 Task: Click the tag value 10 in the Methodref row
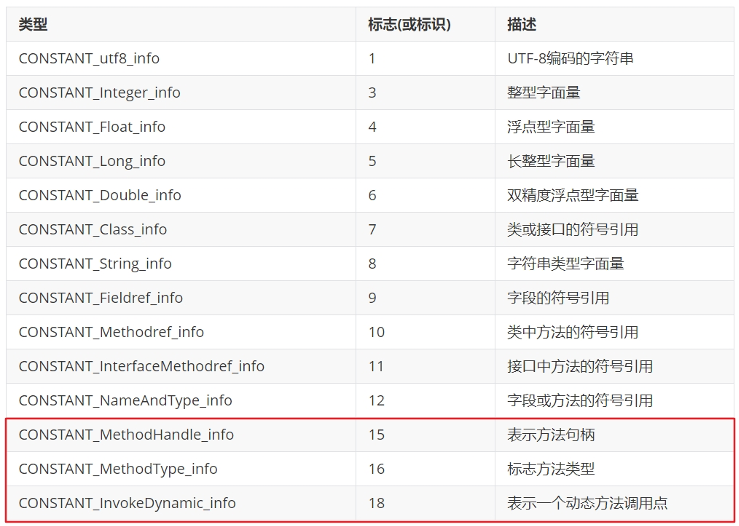click(377, 332)
